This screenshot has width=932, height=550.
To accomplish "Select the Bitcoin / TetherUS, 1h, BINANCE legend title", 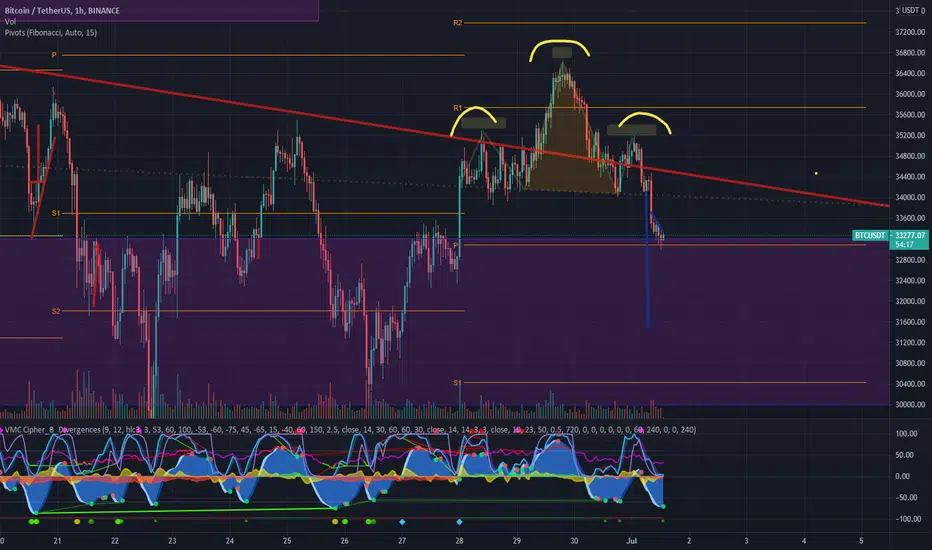I will 62,11.
